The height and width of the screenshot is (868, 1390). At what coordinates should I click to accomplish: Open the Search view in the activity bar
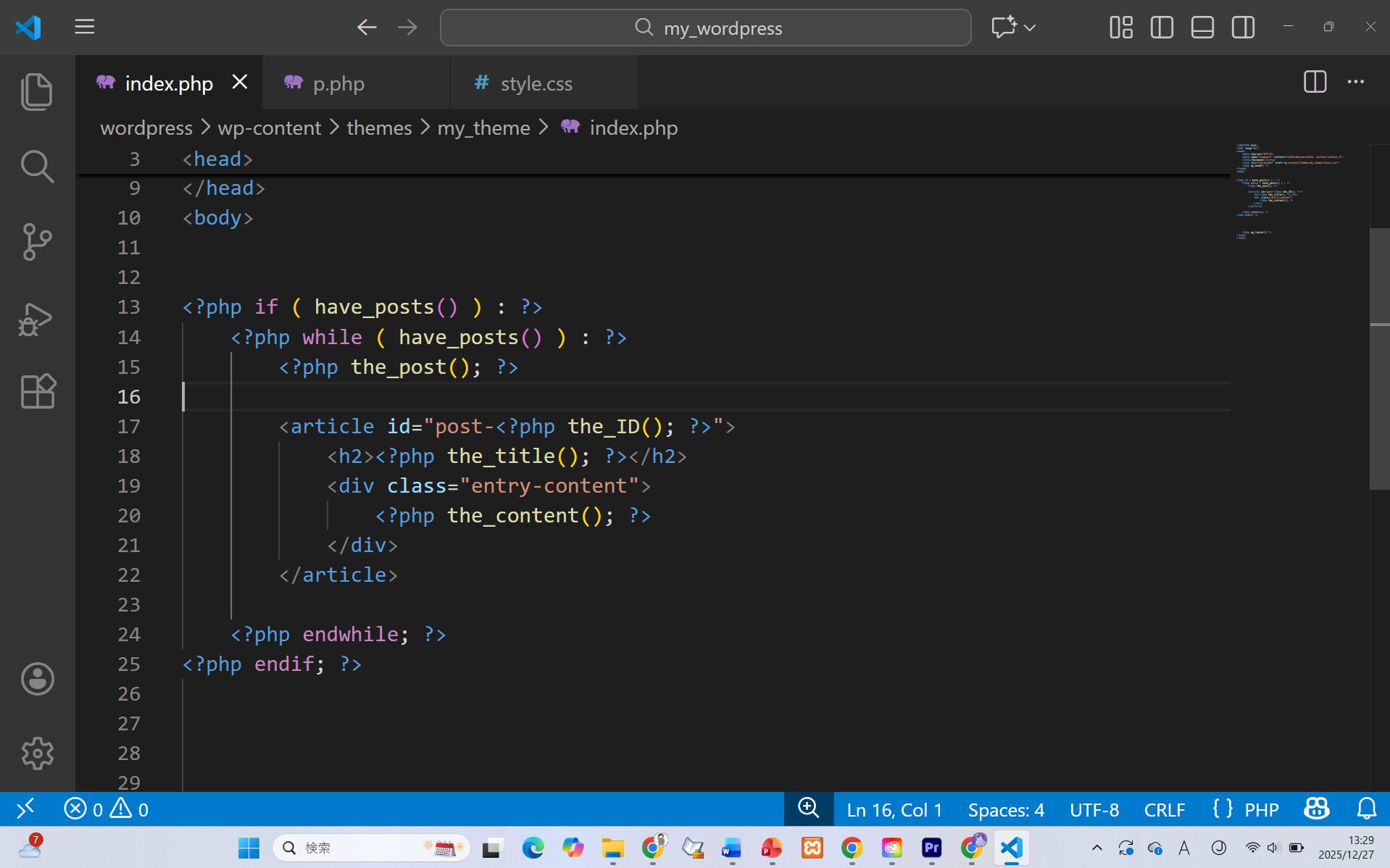[37, 167]
